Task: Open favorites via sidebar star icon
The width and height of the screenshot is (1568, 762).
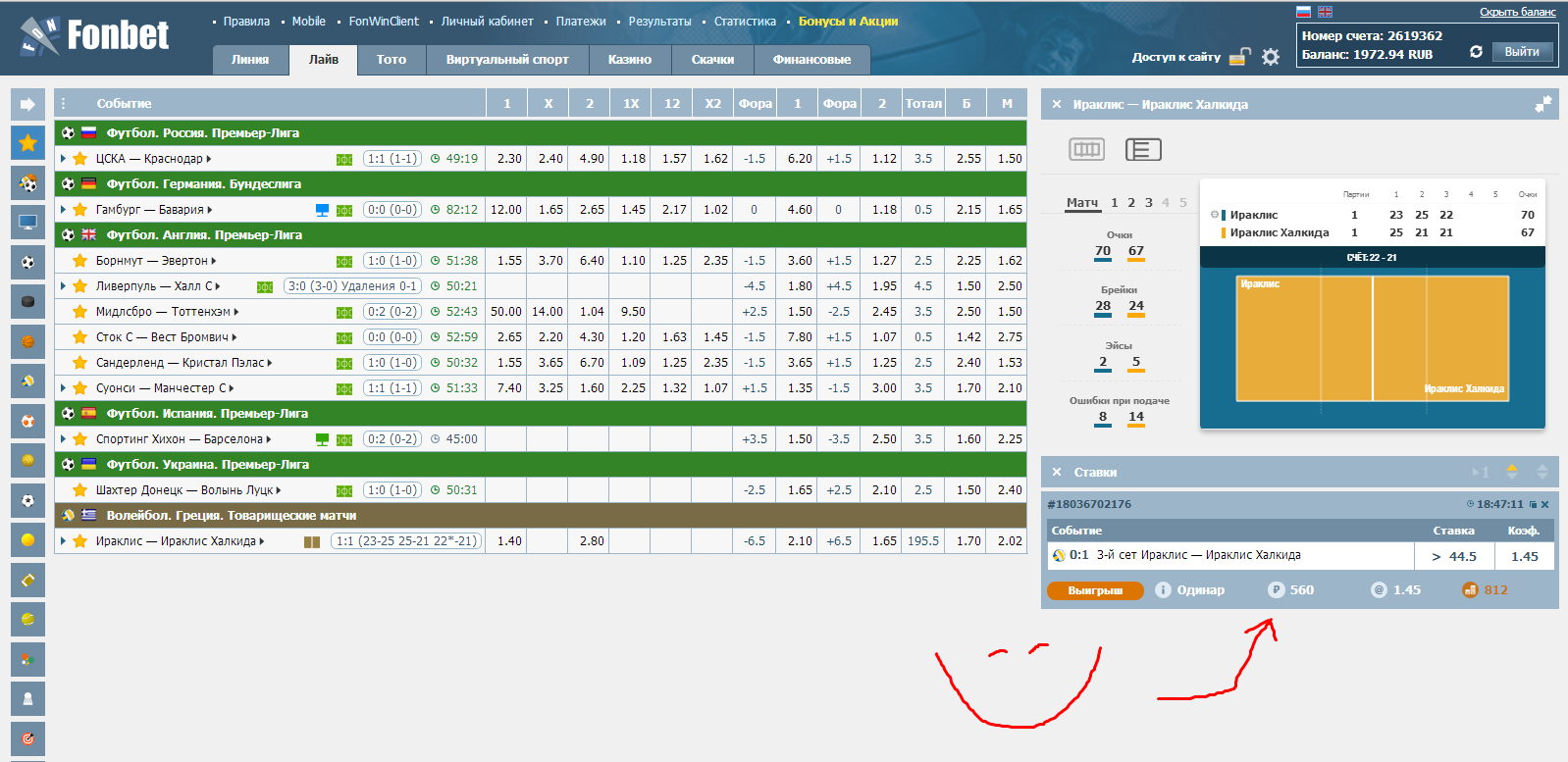Action: tap(27, 143)
